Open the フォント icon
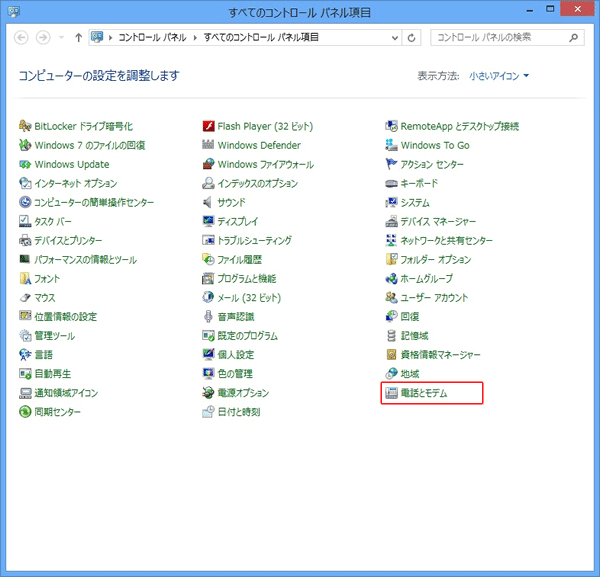The width and height of the screenshot is (600, 577). (x=25, y=278)
